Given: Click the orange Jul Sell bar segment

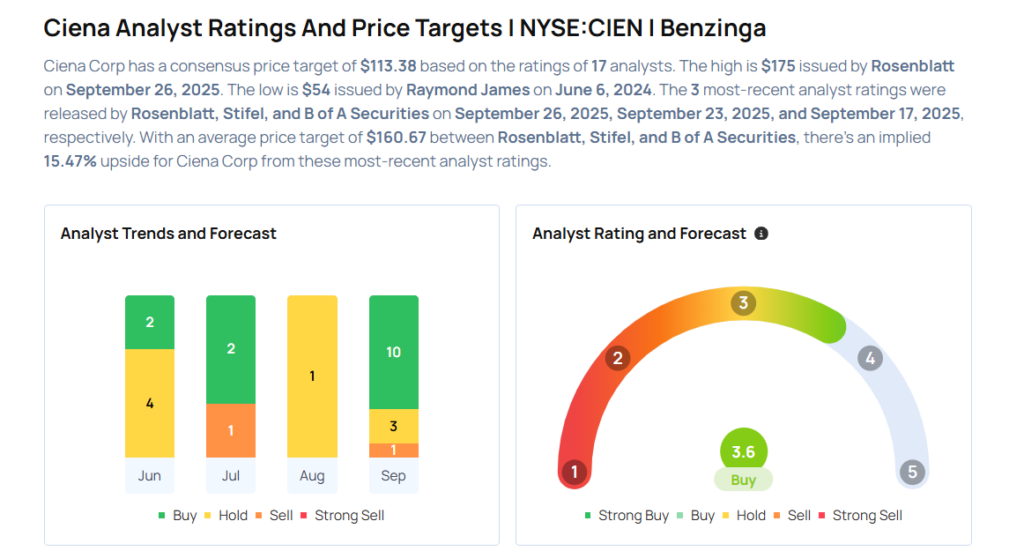Looking at the screenshot, I should [231, 430].
